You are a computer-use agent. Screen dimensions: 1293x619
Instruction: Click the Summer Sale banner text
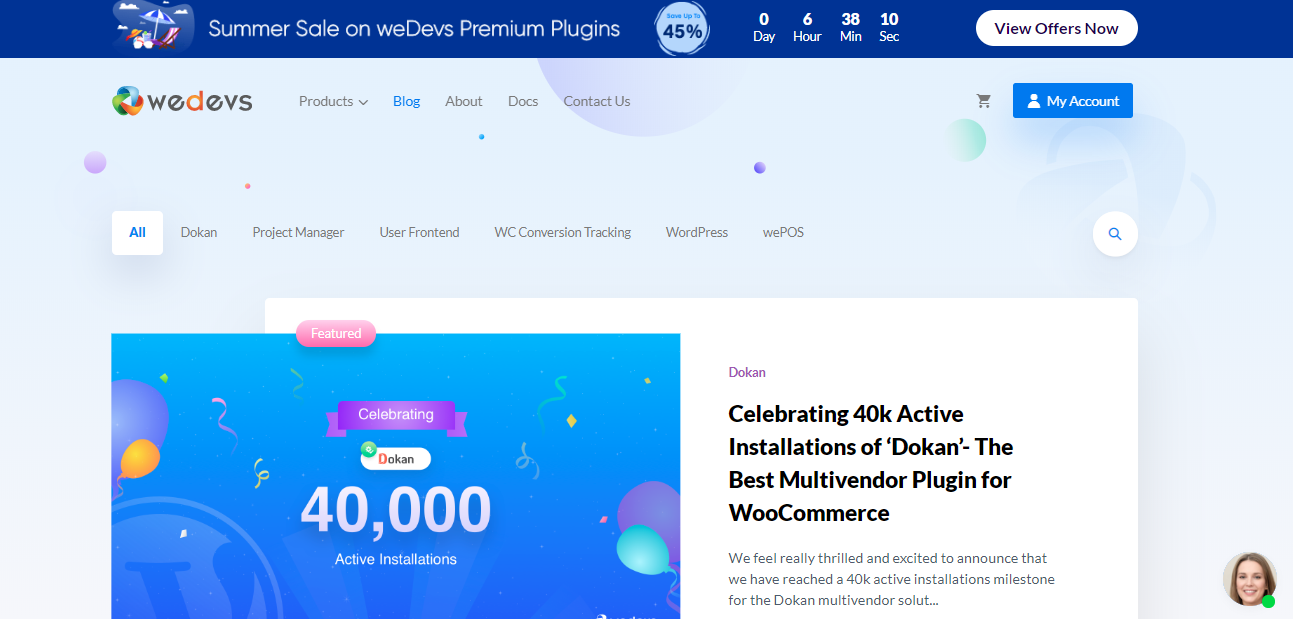414,29
